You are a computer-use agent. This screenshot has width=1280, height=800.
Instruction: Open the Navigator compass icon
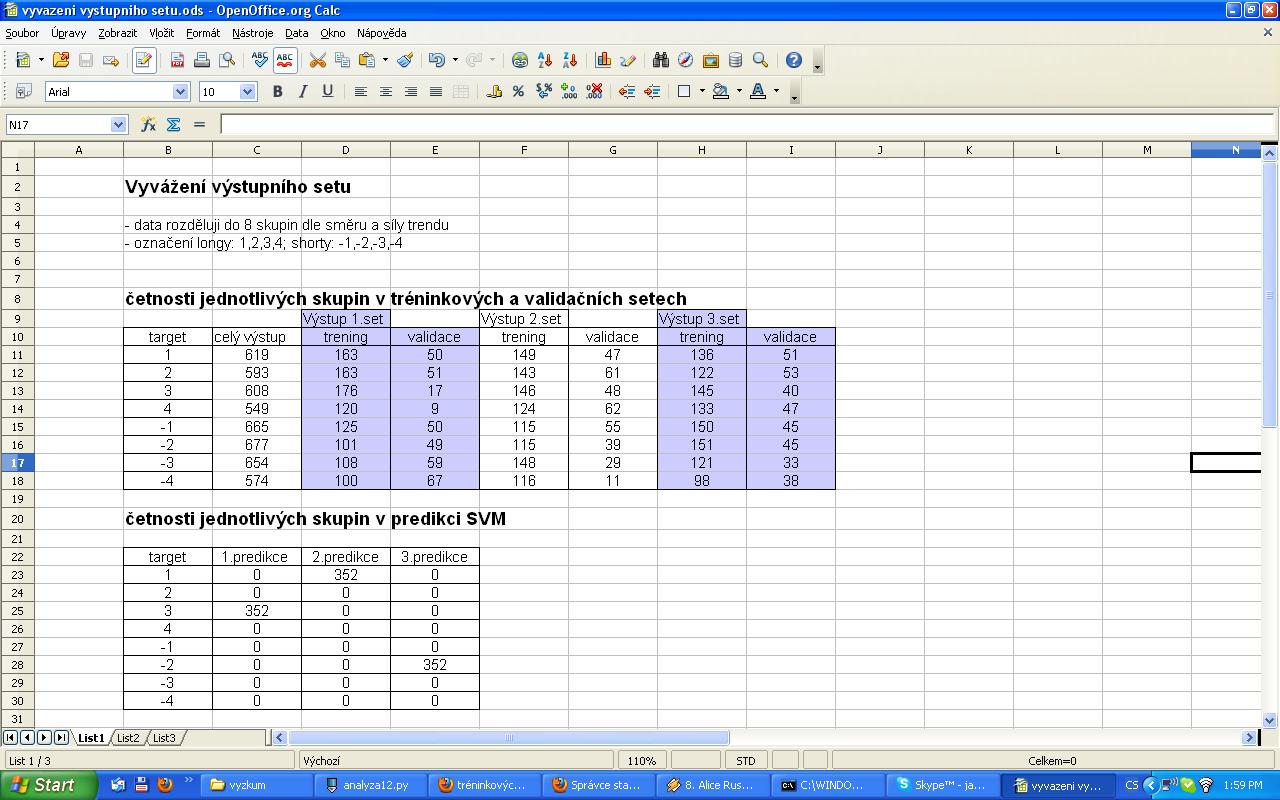[685, 60]
